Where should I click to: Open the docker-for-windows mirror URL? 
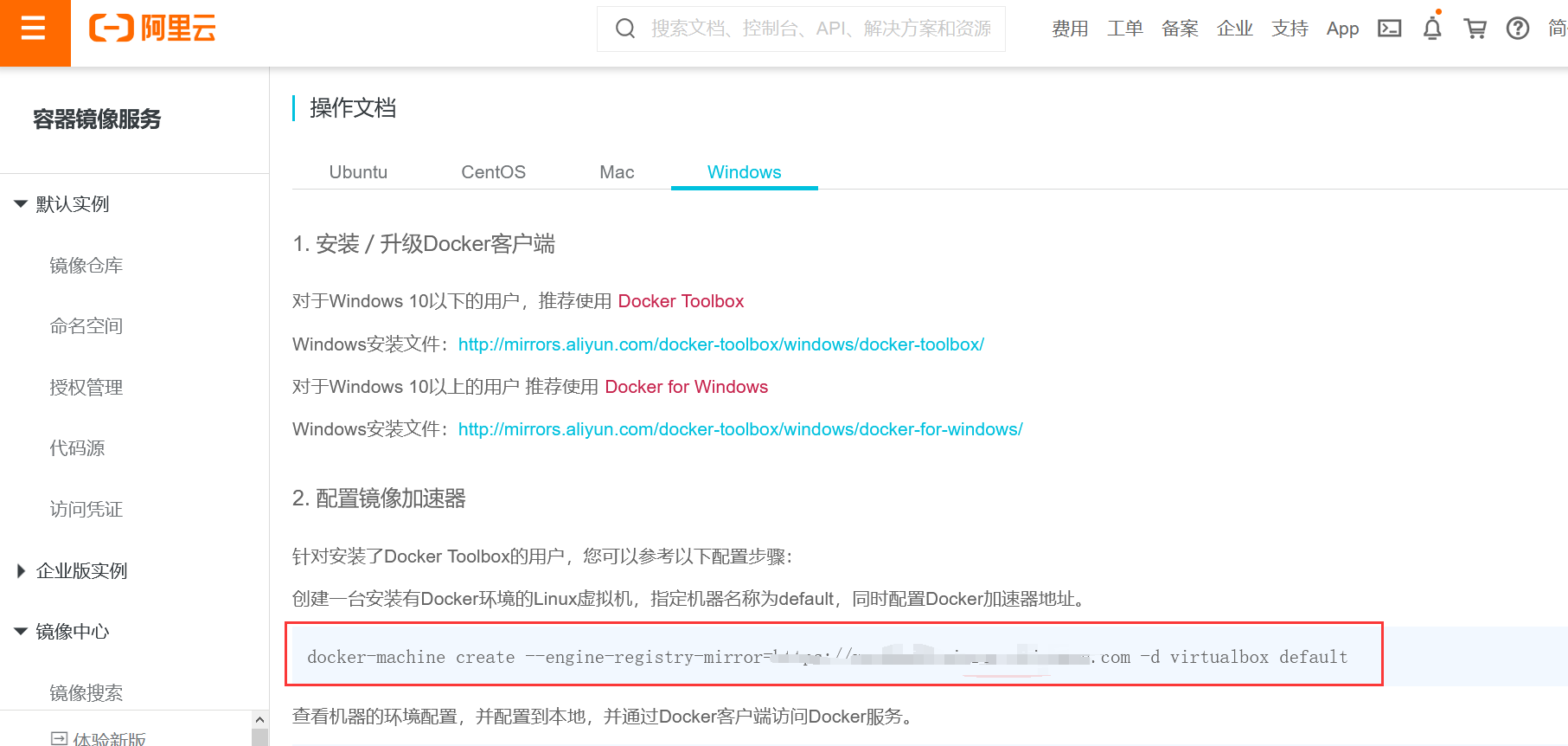[740, 429]
